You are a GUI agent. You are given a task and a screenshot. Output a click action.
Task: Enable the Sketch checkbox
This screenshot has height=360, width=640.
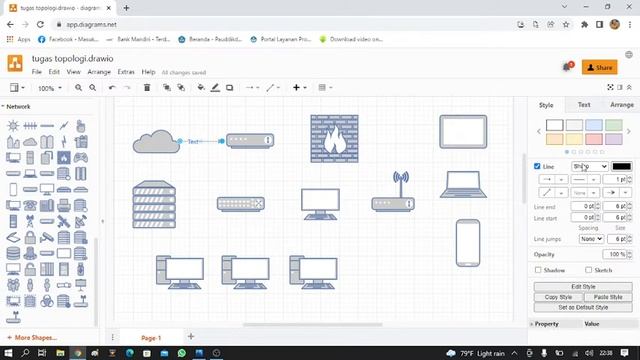tap(588, 270)
